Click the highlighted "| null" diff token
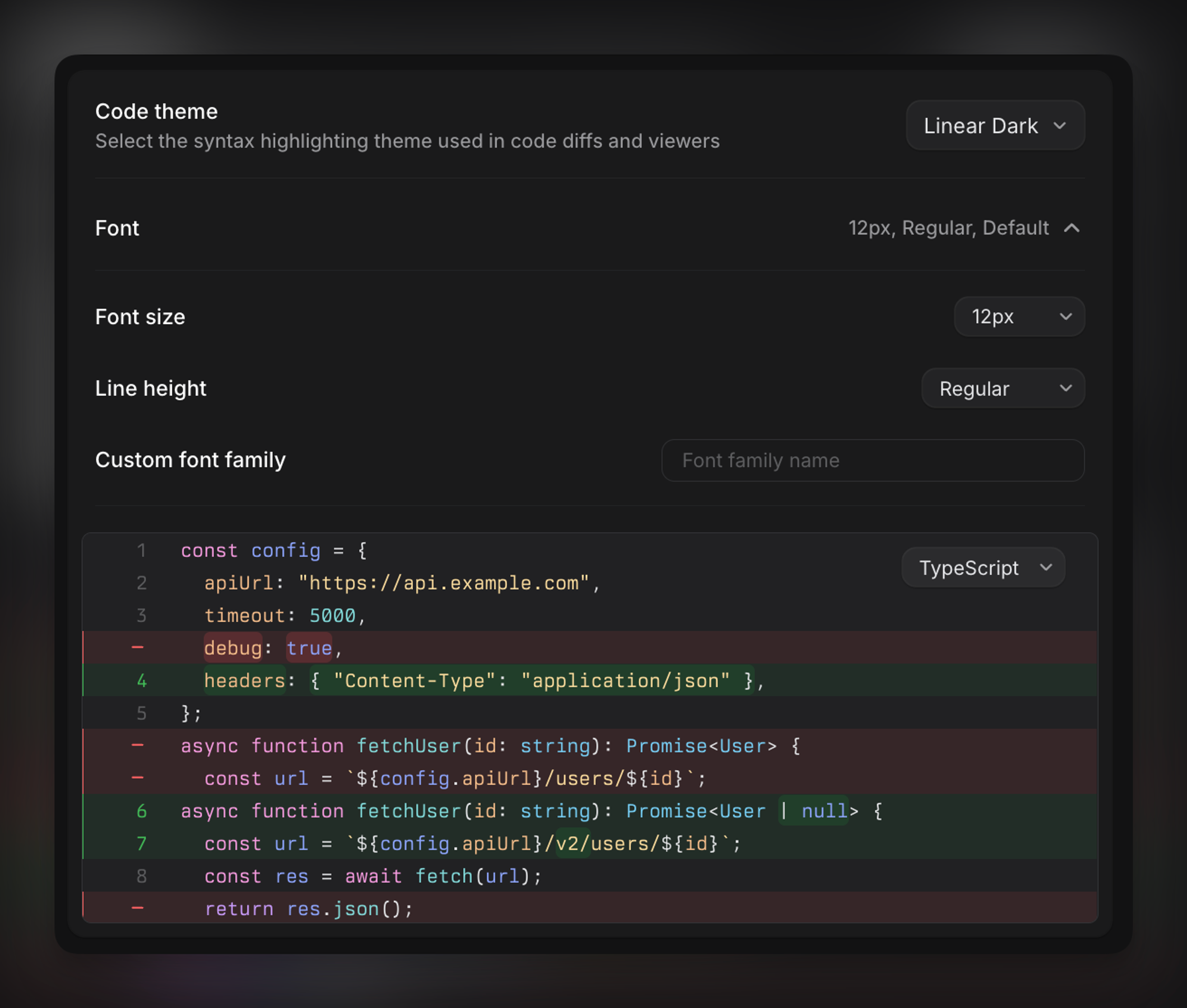 814,811
